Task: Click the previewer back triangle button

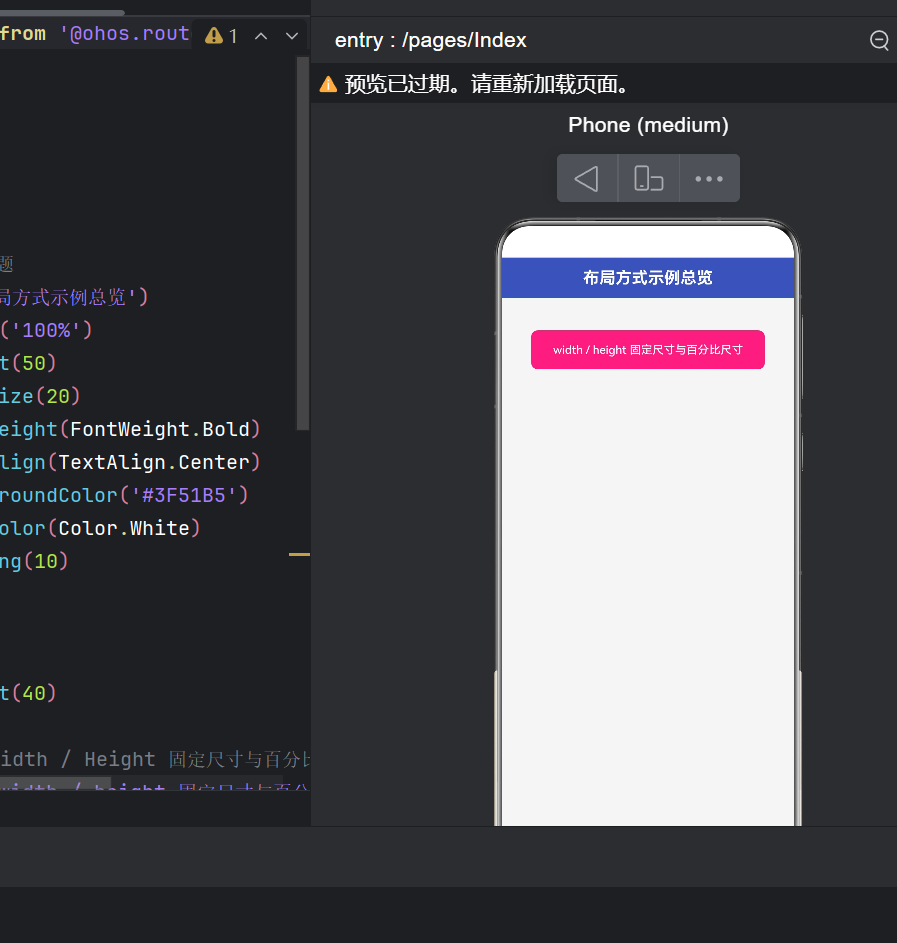Action: pos(587,179)
